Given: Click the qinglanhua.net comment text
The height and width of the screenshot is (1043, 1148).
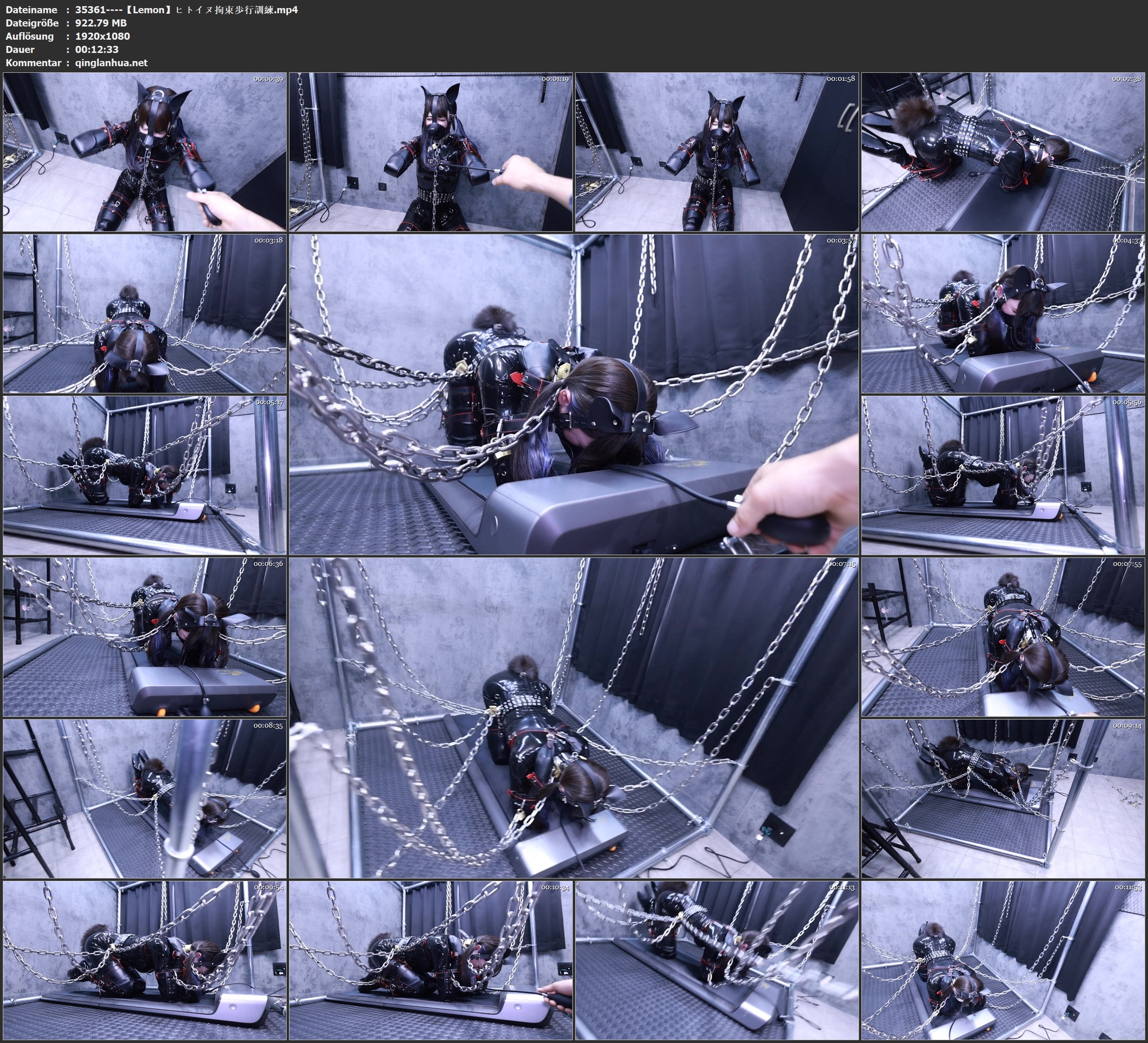Looking at the screenshot, I should [111, 62].
